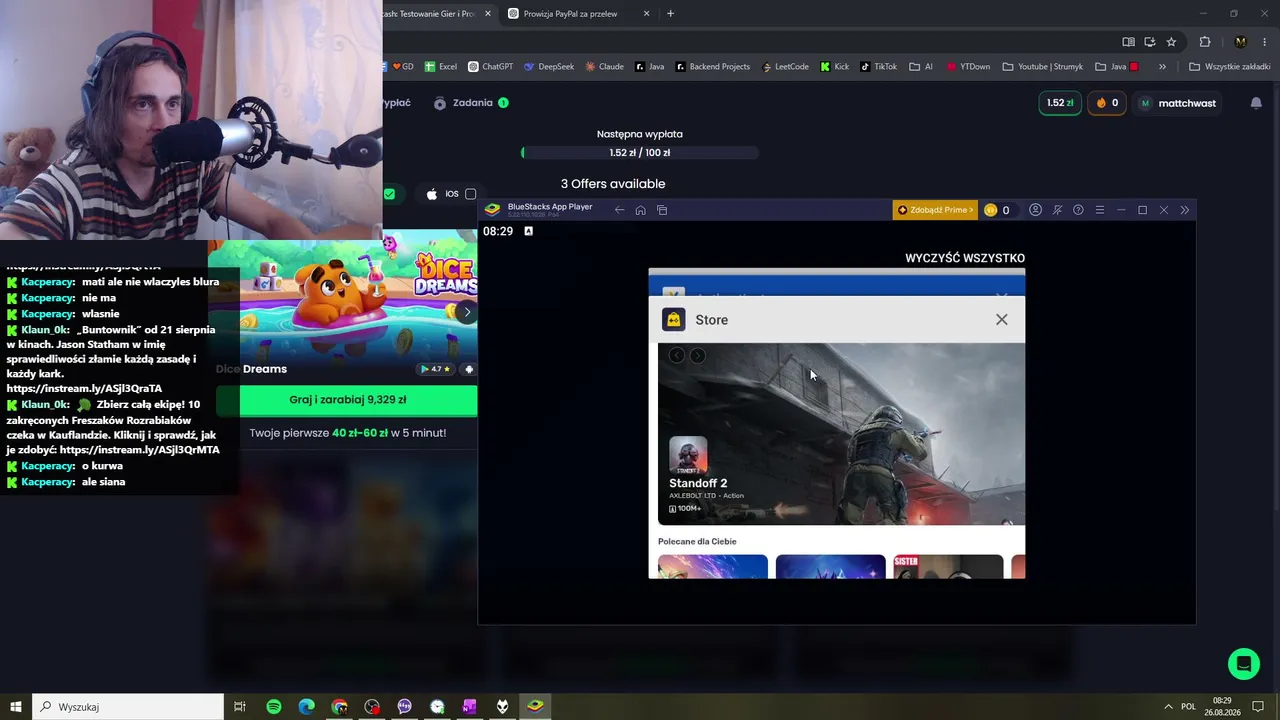Screen dimensions: 1280x720
Task: Tap WYCZYŚĆ WSZYSTKO to clear recents
Action: (965, 258)
